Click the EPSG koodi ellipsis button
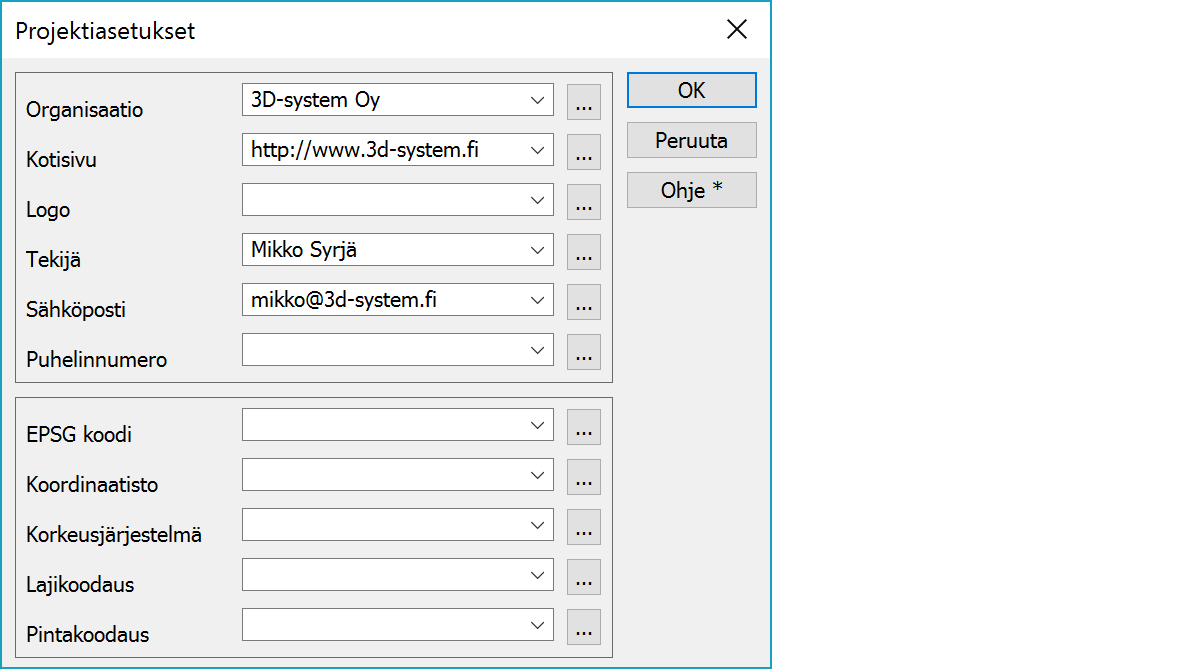 (x=584, y=426)
